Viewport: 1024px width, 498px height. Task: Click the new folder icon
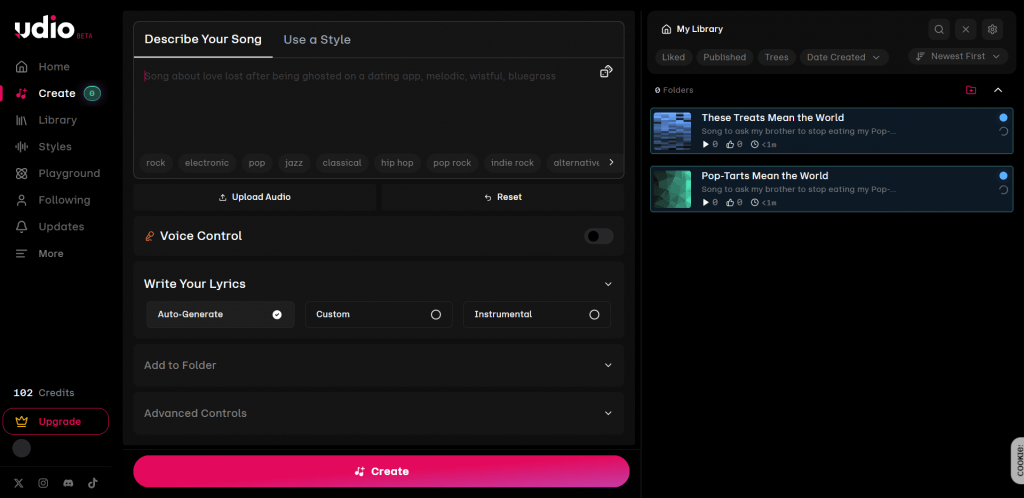pos(971,90)
